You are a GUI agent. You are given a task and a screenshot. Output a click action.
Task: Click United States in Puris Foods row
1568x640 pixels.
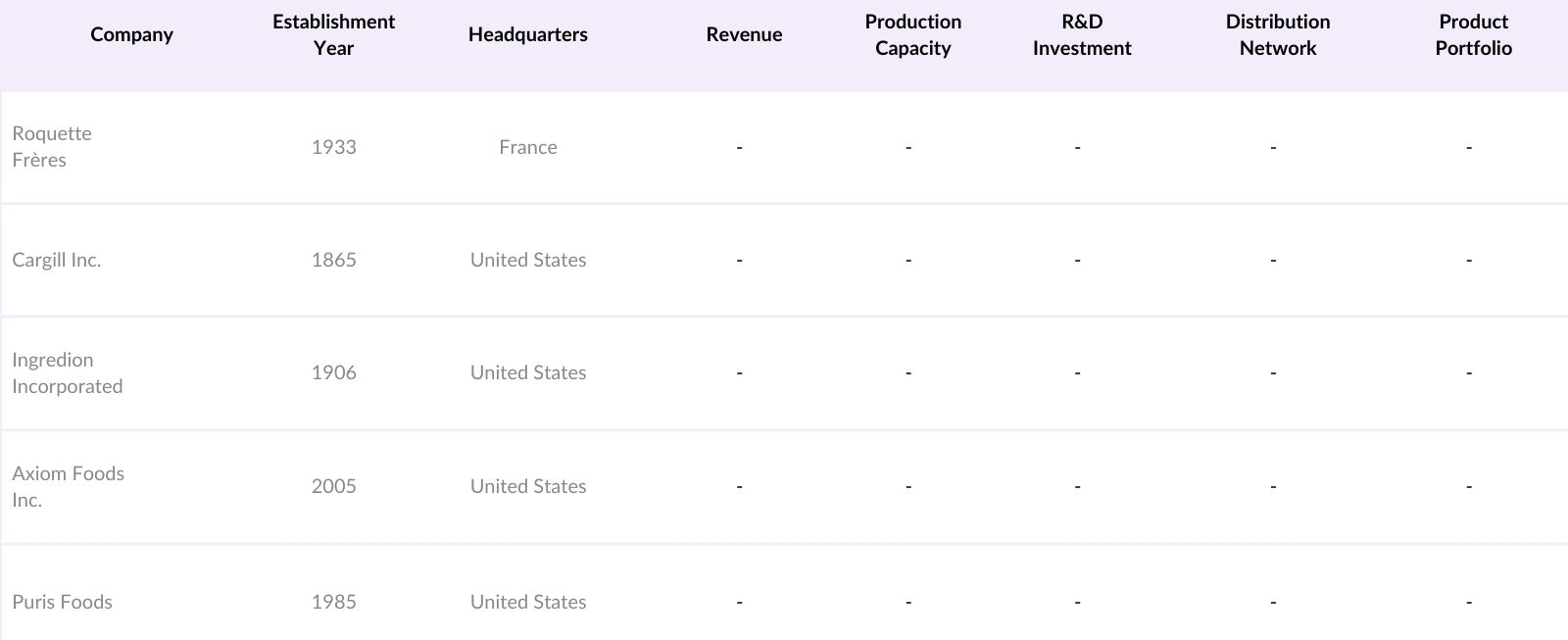(x=527, y=602)
